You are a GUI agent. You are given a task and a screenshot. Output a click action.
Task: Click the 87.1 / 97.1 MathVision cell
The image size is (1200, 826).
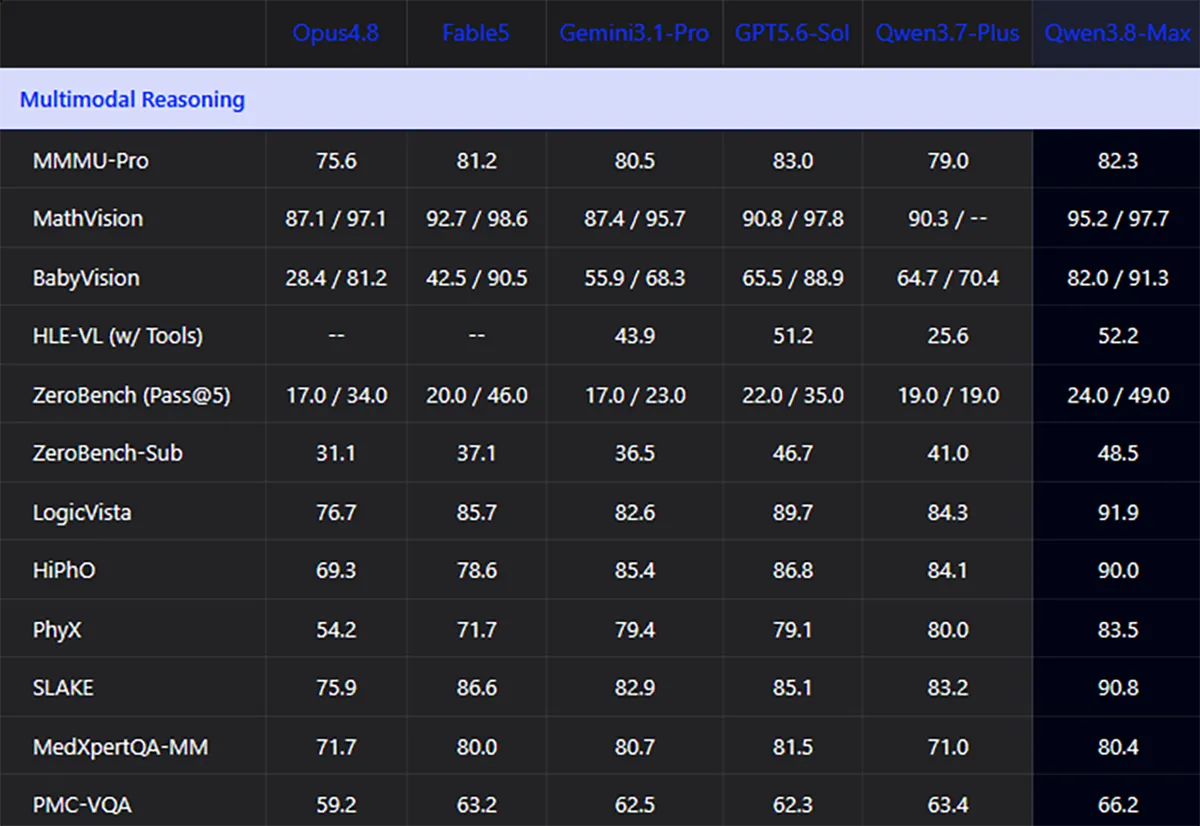coord(336,218)
